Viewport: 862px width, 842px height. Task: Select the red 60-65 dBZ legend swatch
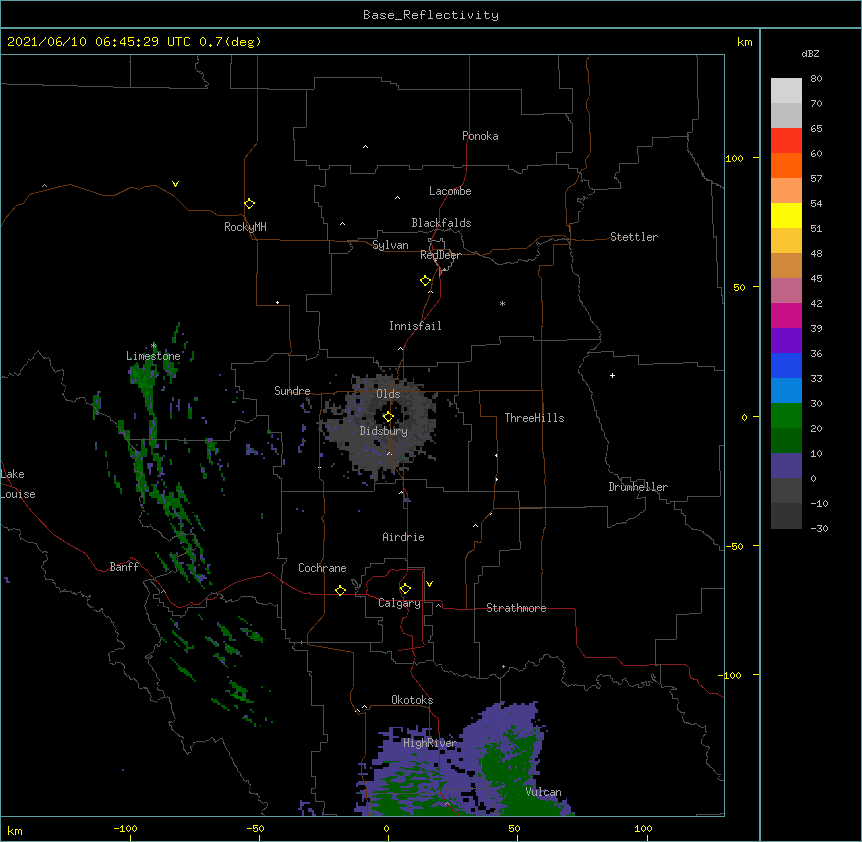(786, 141)
